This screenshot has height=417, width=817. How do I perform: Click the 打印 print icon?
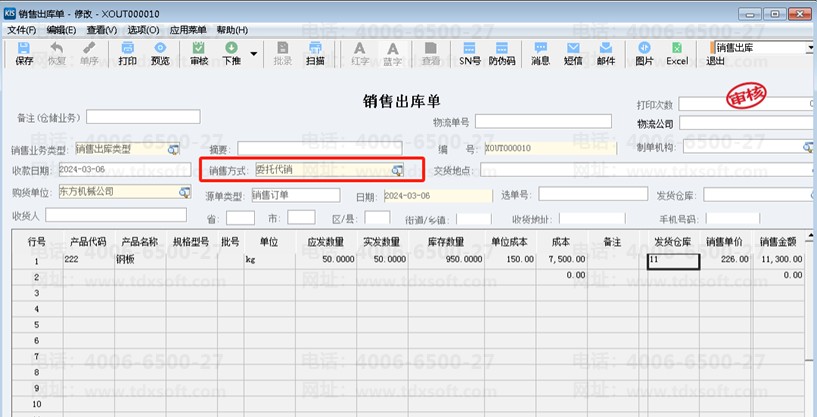[128, 54]
